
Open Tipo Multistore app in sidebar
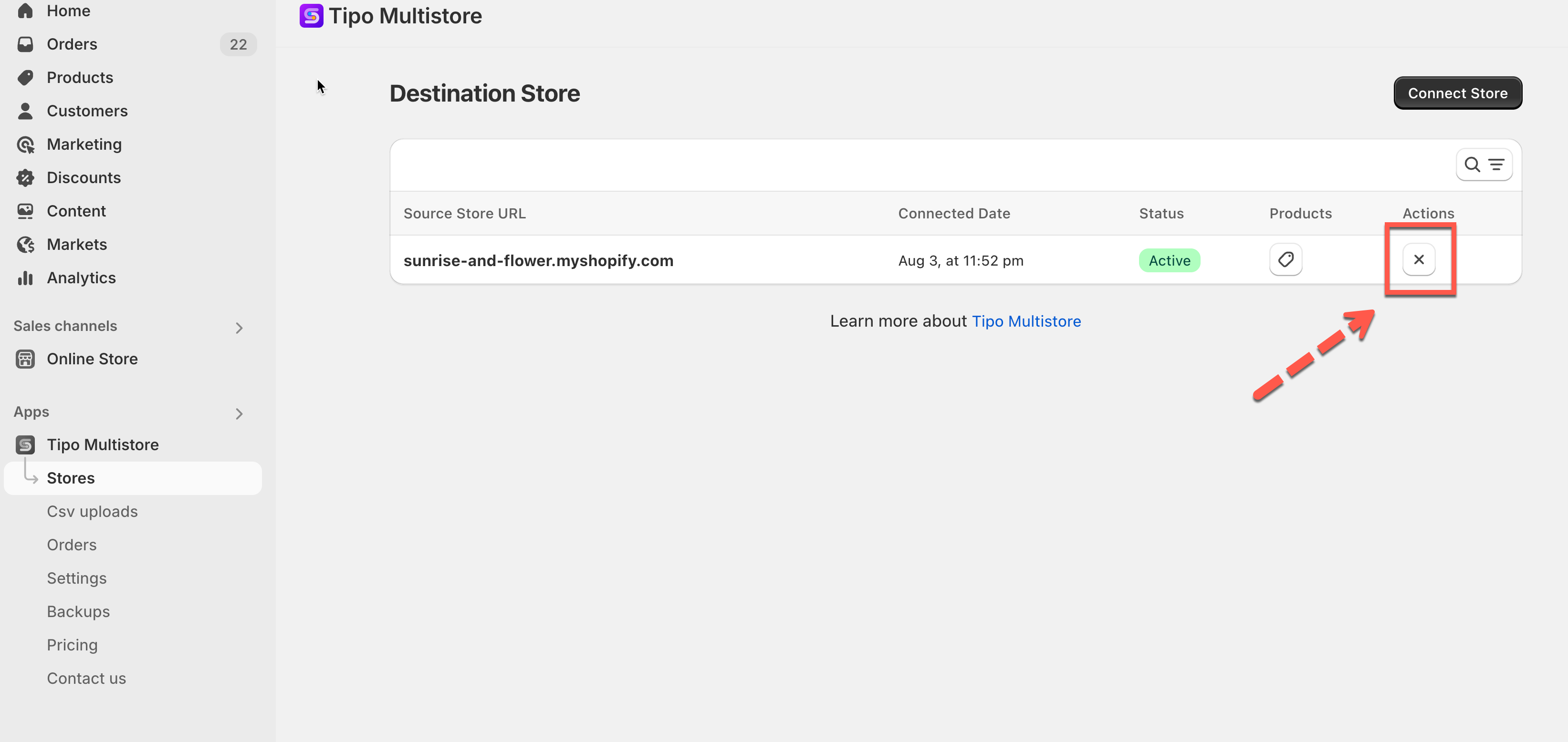[x=102, y=444]
